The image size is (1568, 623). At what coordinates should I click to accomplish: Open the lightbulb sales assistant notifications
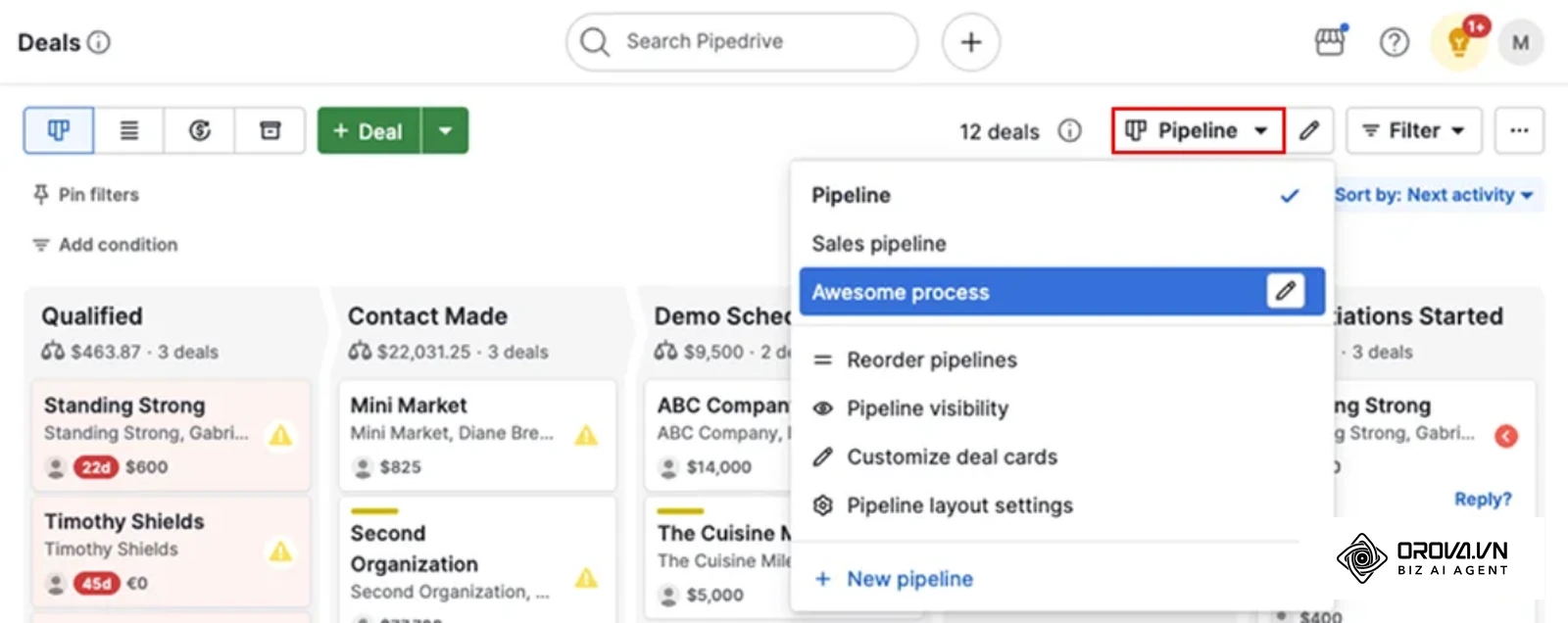pyautogui.click(x=1459, y=42)
